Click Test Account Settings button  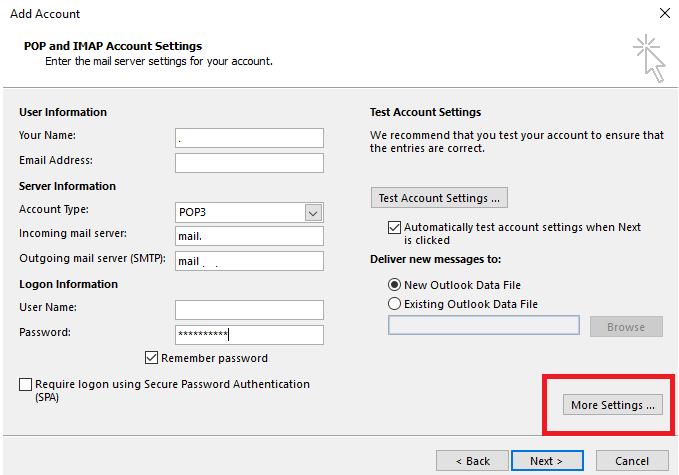(440, 198)
